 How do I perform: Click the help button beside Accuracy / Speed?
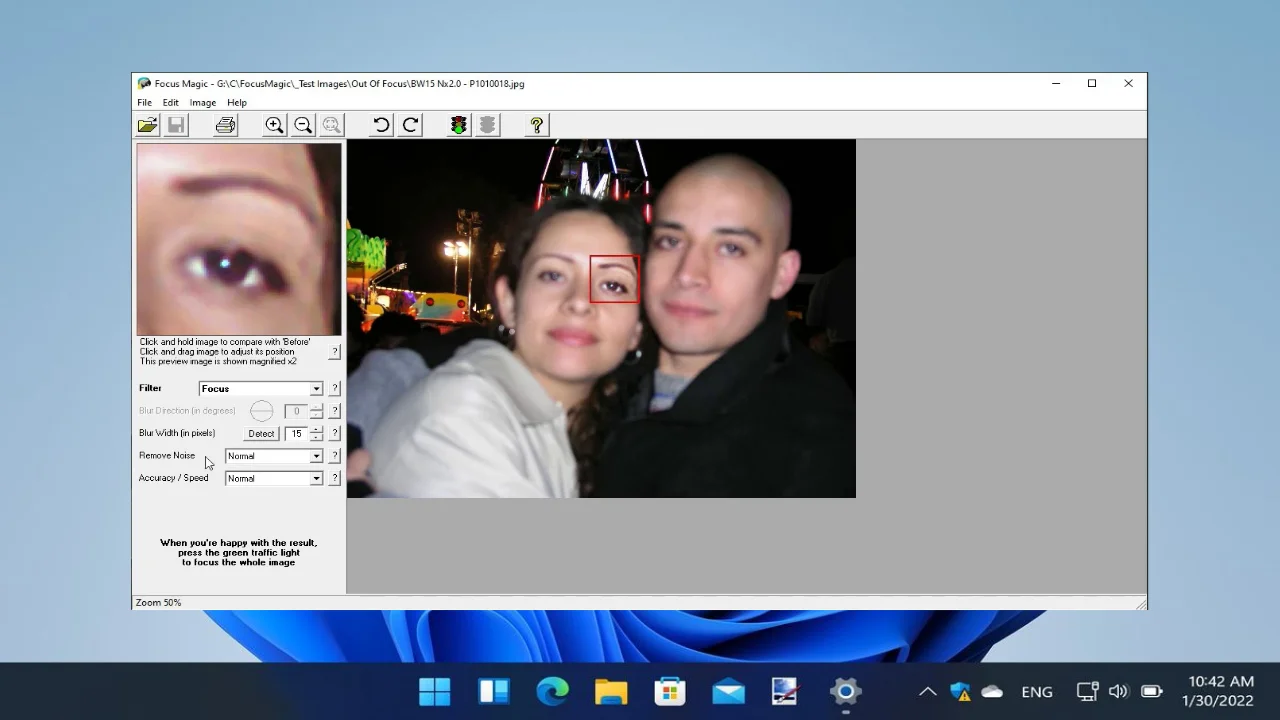(x=334, y=479)
